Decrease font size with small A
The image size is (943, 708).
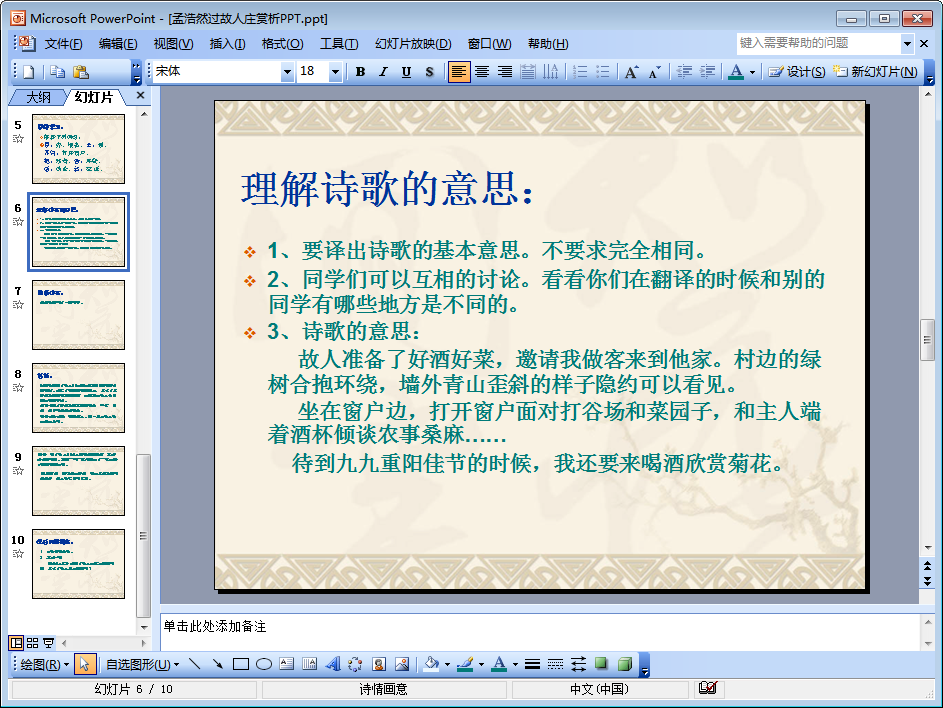pyautogui.click(x=654, y=72)
